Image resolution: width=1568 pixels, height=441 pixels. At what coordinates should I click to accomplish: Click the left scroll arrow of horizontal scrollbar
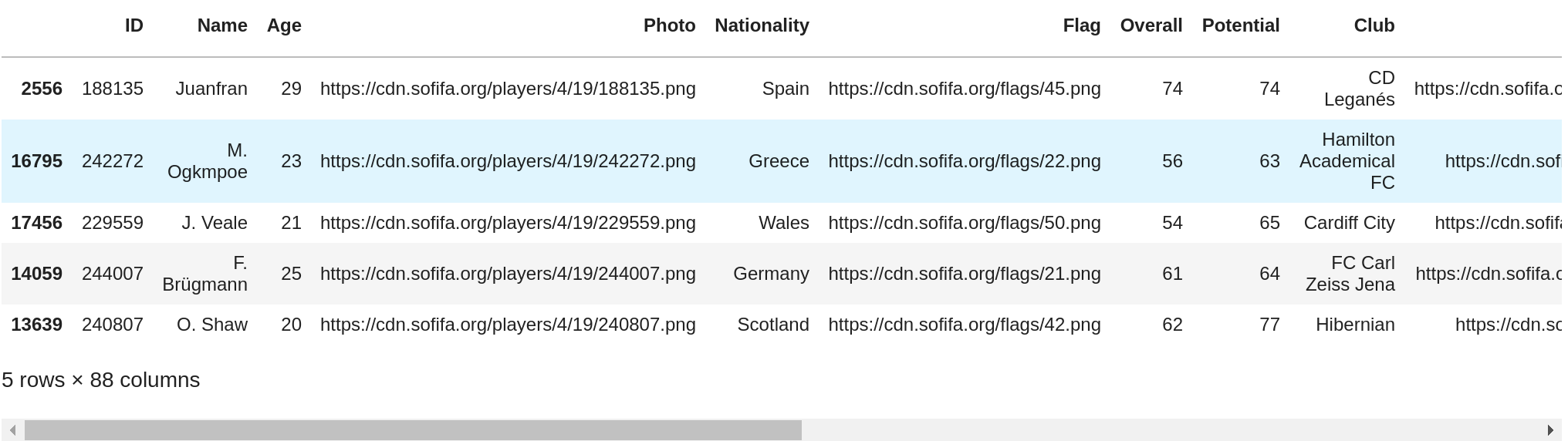[x=12, y=430]
